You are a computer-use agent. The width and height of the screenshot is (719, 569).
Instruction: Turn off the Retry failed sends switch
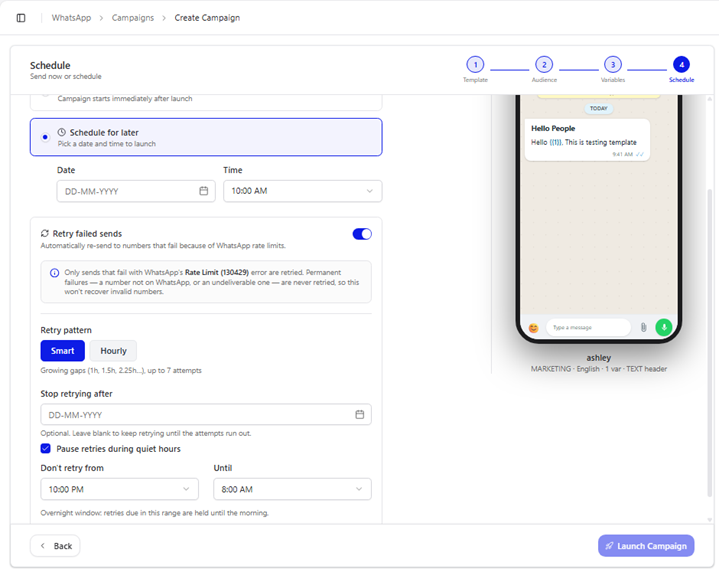click(x=362, y=234)
